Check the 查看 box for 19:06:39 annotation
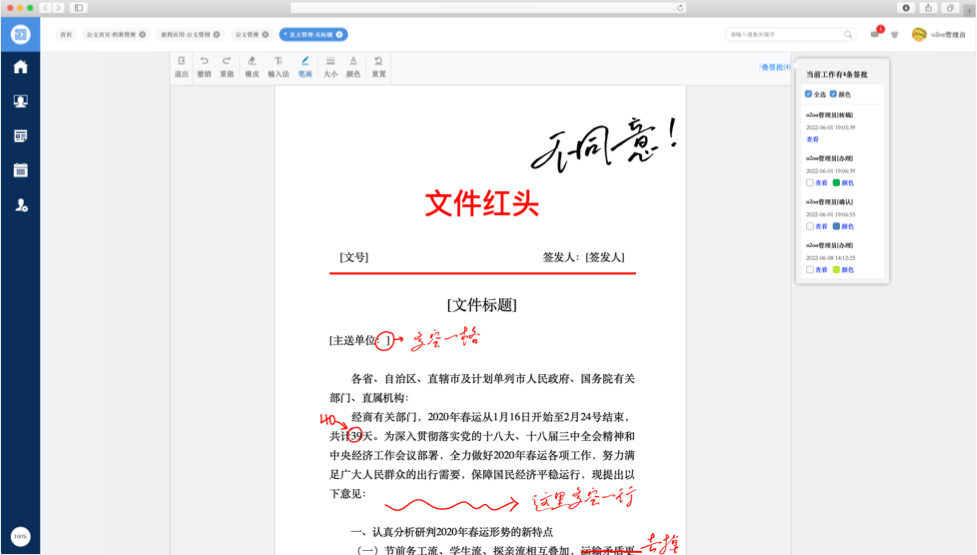This screenshot has height=555, width=977. pos(810,183)
